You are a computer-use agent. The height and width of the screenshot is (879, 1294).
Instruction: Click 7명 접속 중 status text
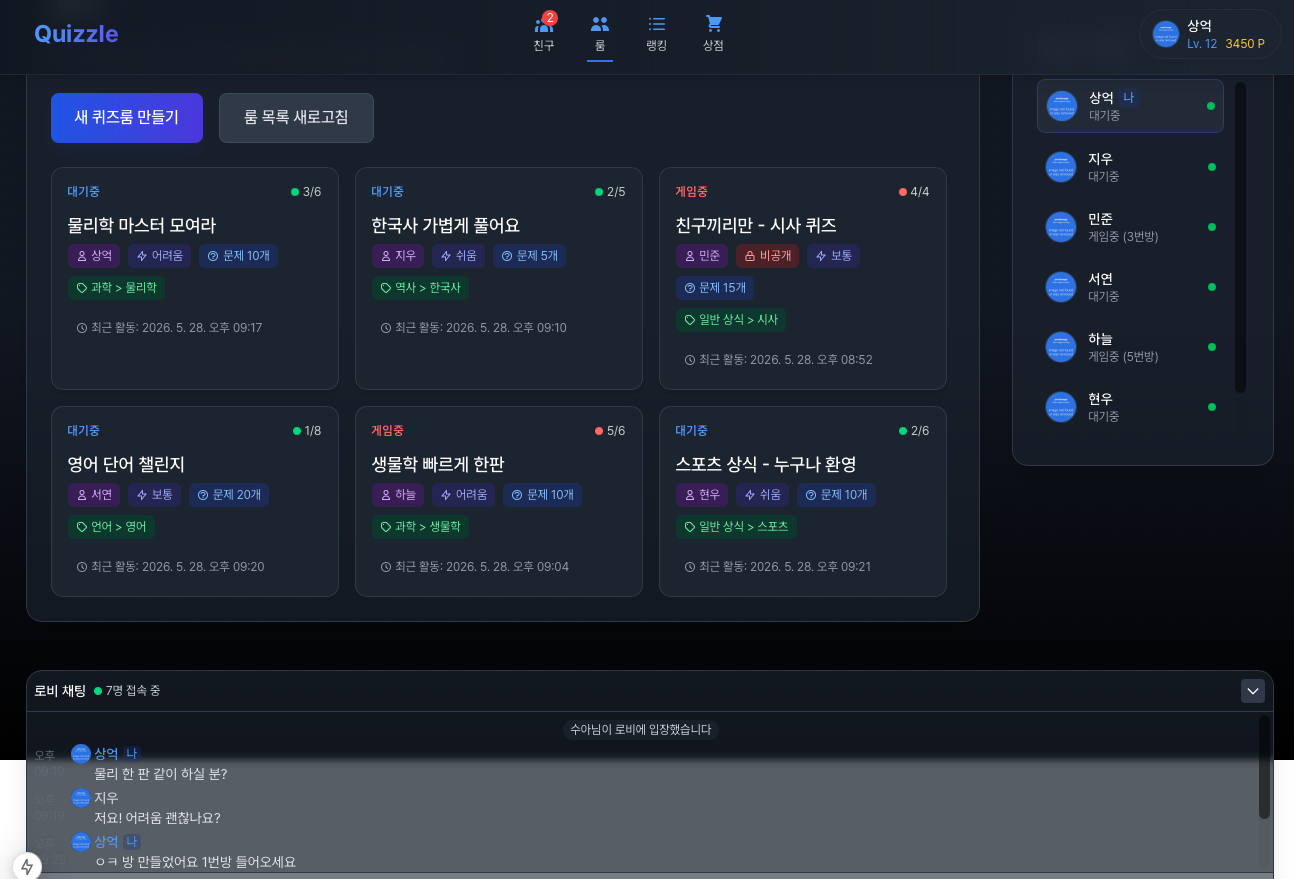(133, 691)
